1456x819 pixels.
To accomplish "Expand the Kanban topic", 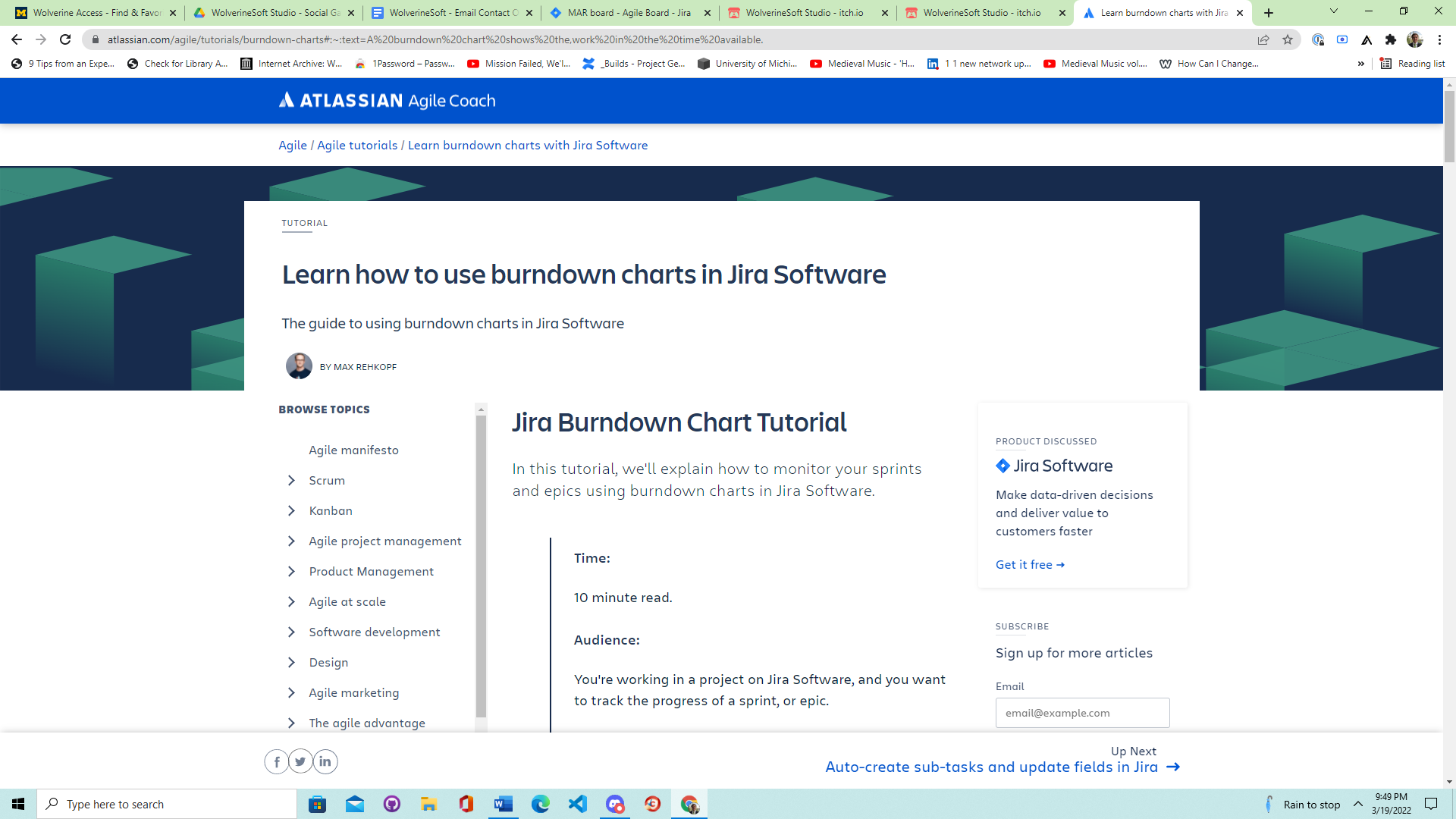I will click(x=291, y=510).
